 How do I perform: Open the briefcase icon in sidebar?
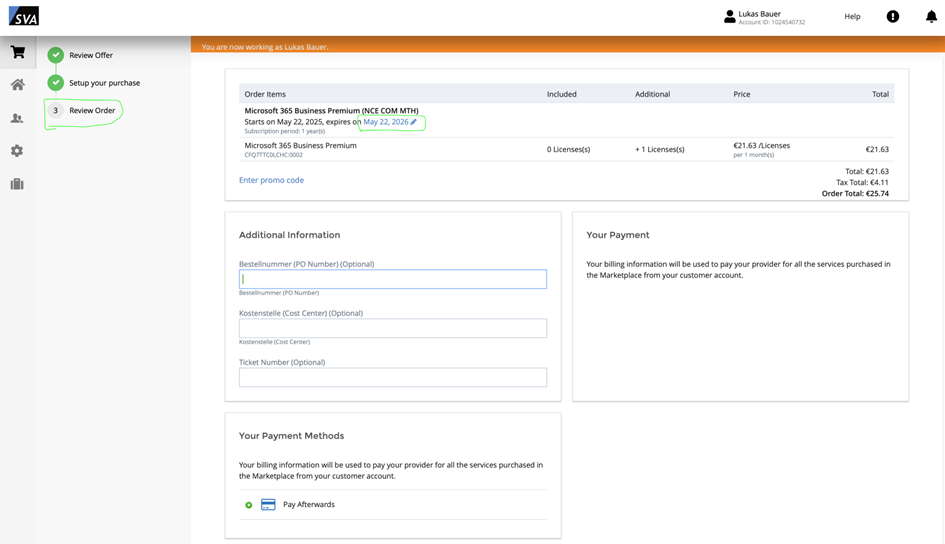coord(17,184)
